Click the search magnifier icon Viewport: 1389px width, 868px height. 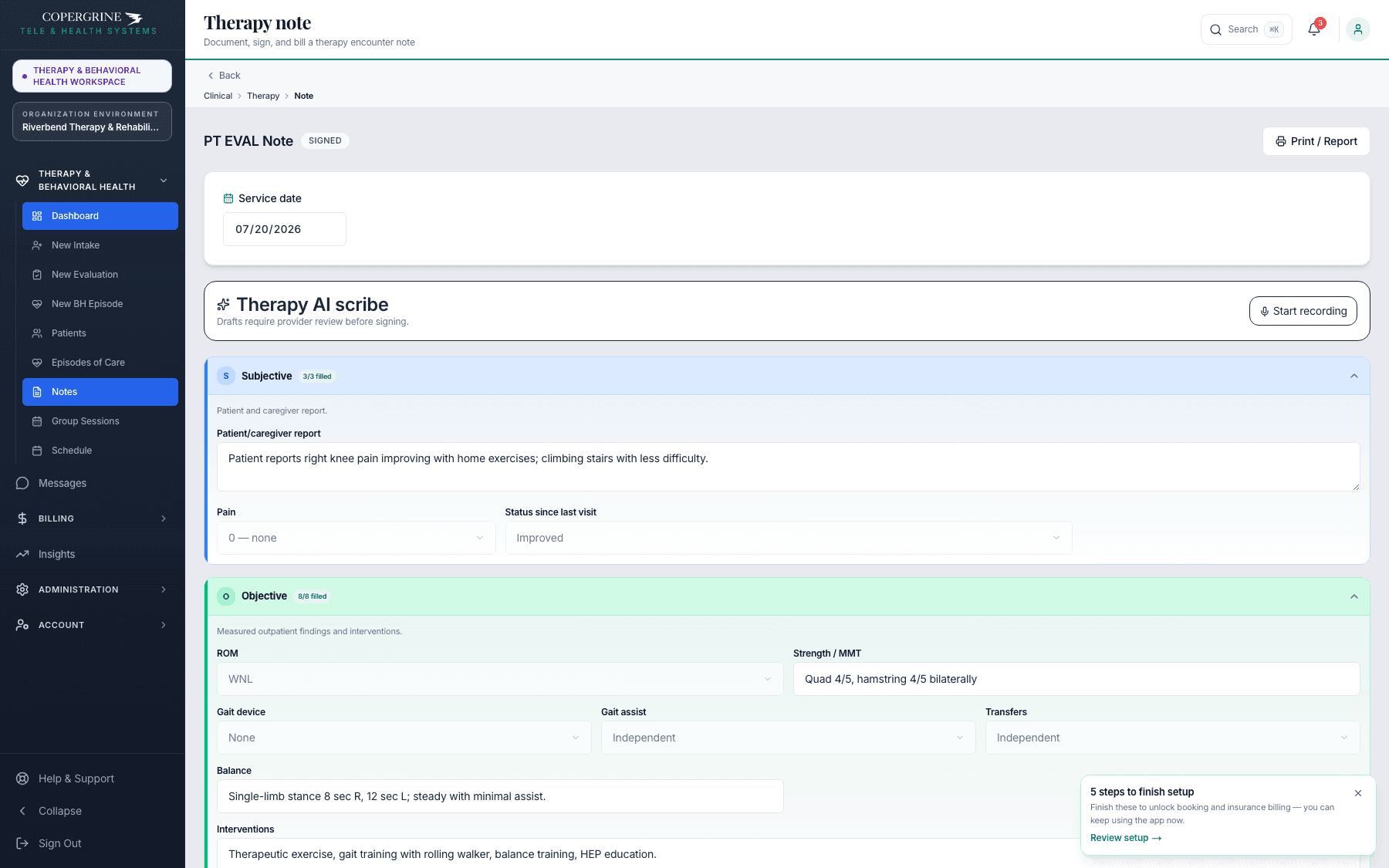[x=1215, y=29]
